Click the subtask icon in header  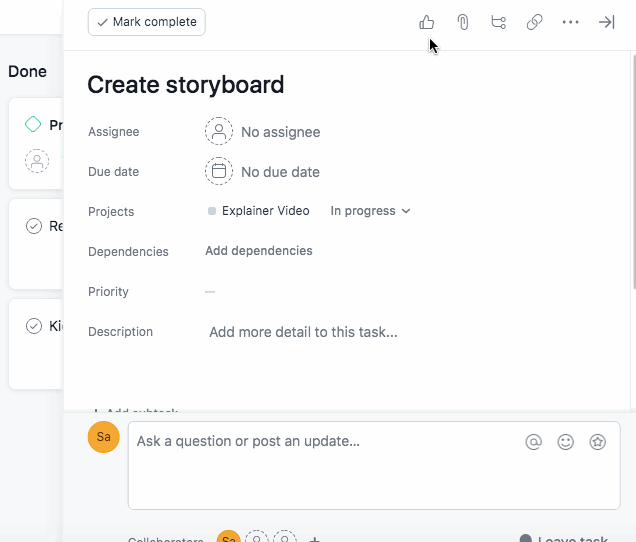click(498, 22)
